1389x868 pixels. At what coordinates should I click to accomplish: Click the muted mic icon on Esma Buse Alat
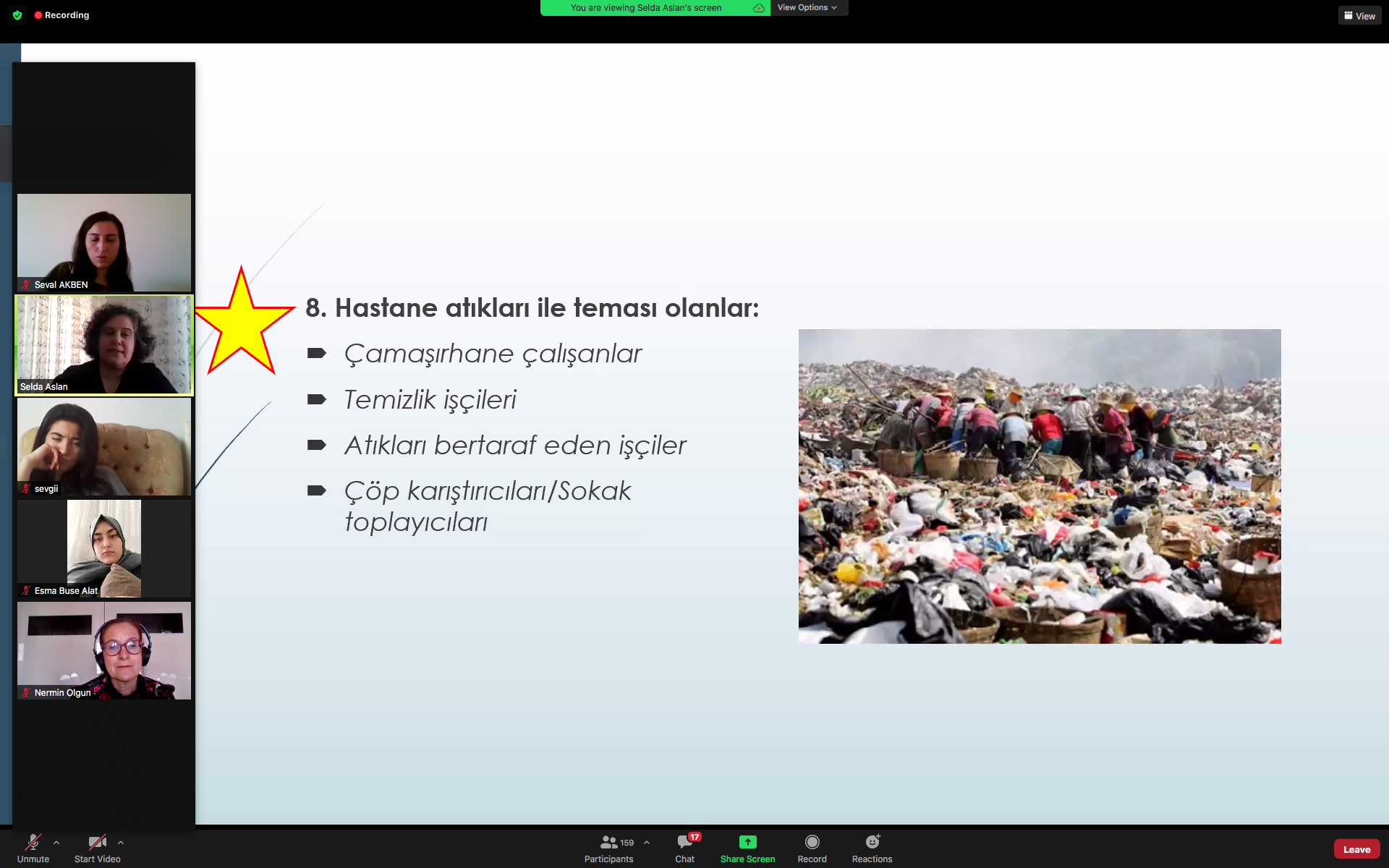[x=26, y=591]
